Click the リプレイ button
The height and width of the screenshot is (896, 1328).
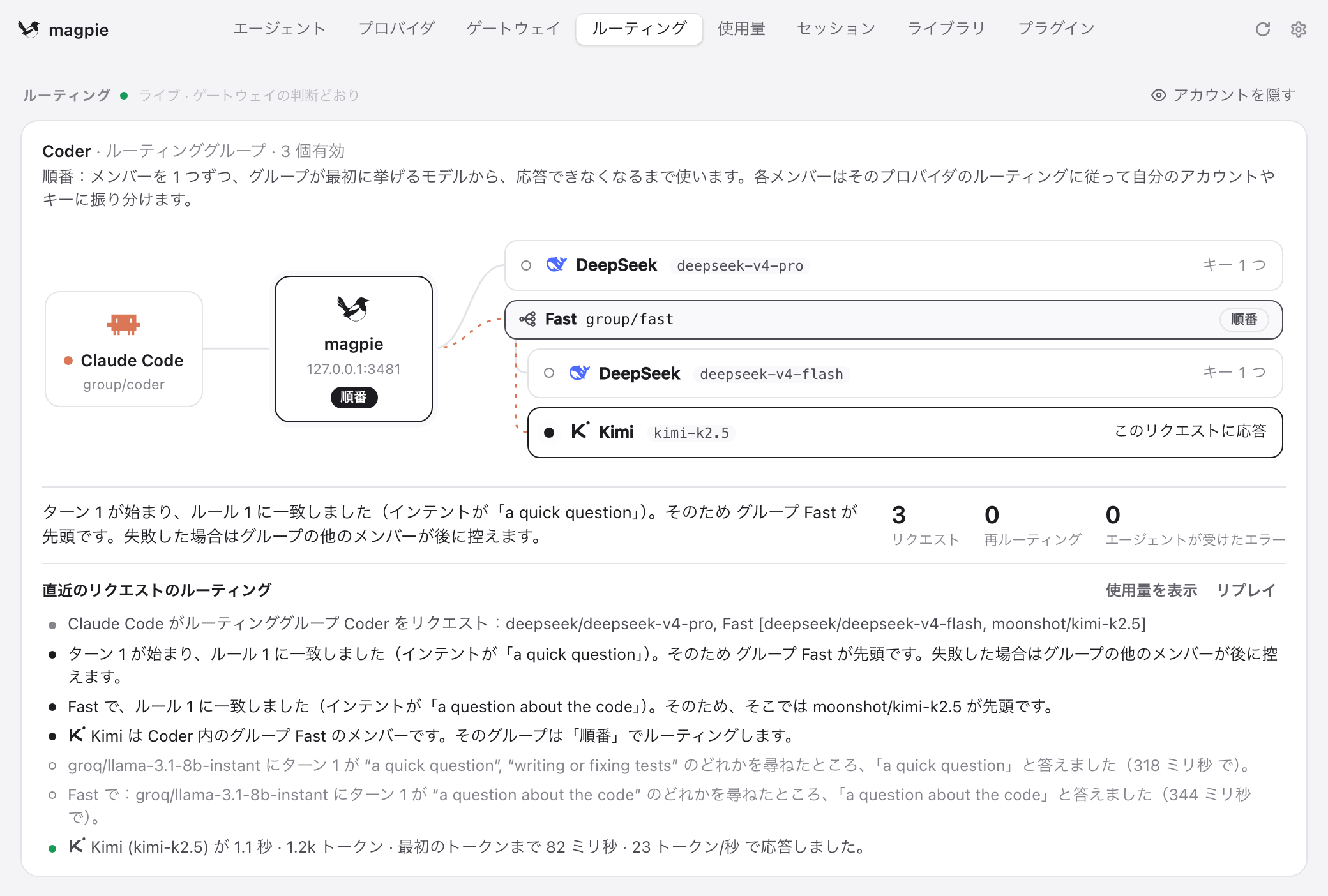[x=1246, y=590]
